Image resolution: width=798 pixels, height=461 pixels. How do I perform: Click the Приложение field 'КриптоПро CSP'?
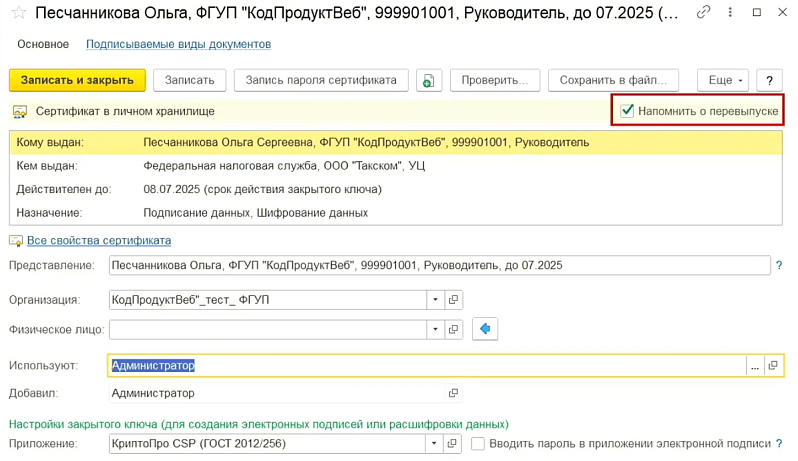point(267,444)
